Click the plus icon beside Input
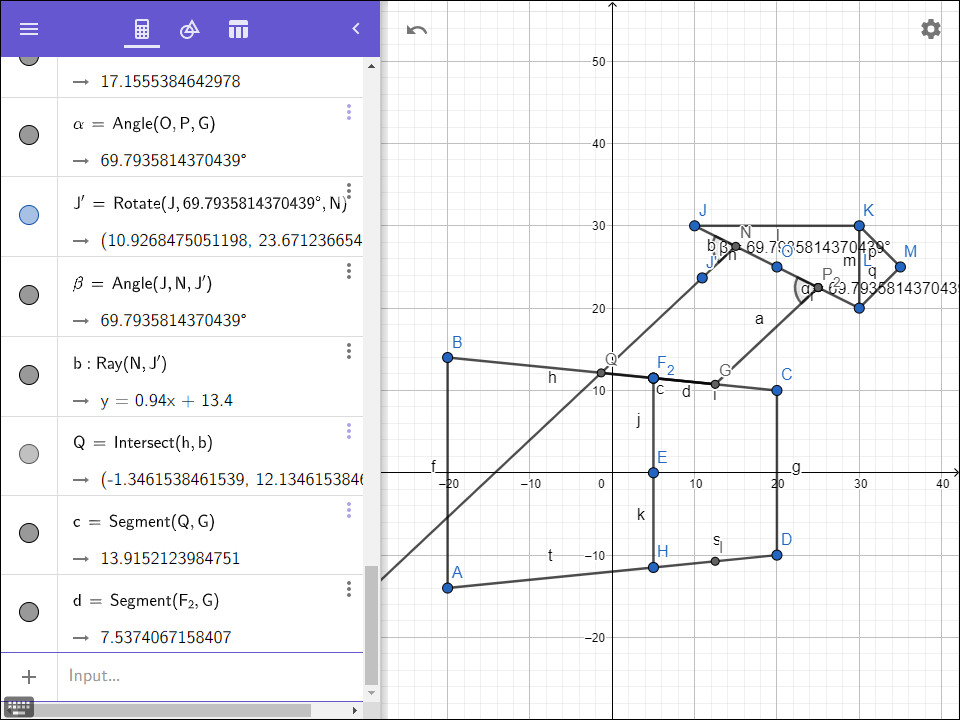The image size is (960, 720). (x=29, y=676)
